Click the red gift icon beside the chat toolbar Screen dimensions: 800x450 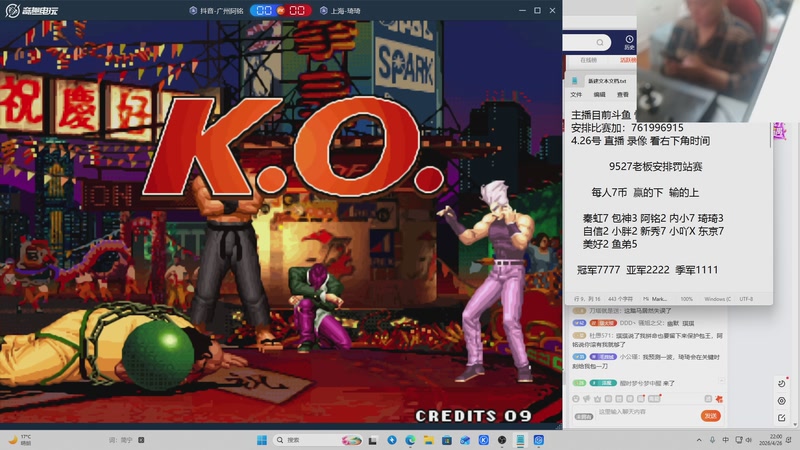719,399
